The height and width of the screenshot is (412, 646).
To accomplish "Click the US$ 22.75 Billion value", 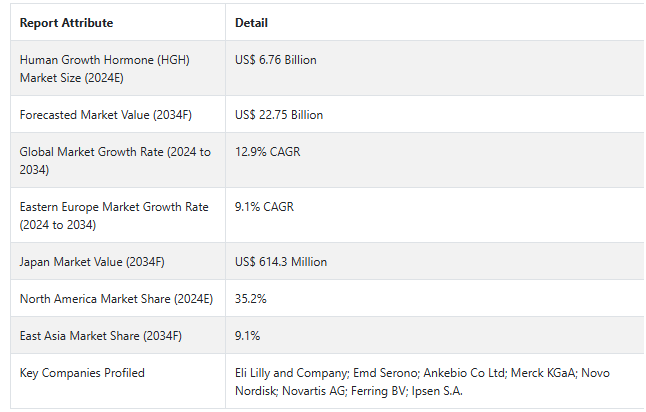I will click(x=279, y=115).
